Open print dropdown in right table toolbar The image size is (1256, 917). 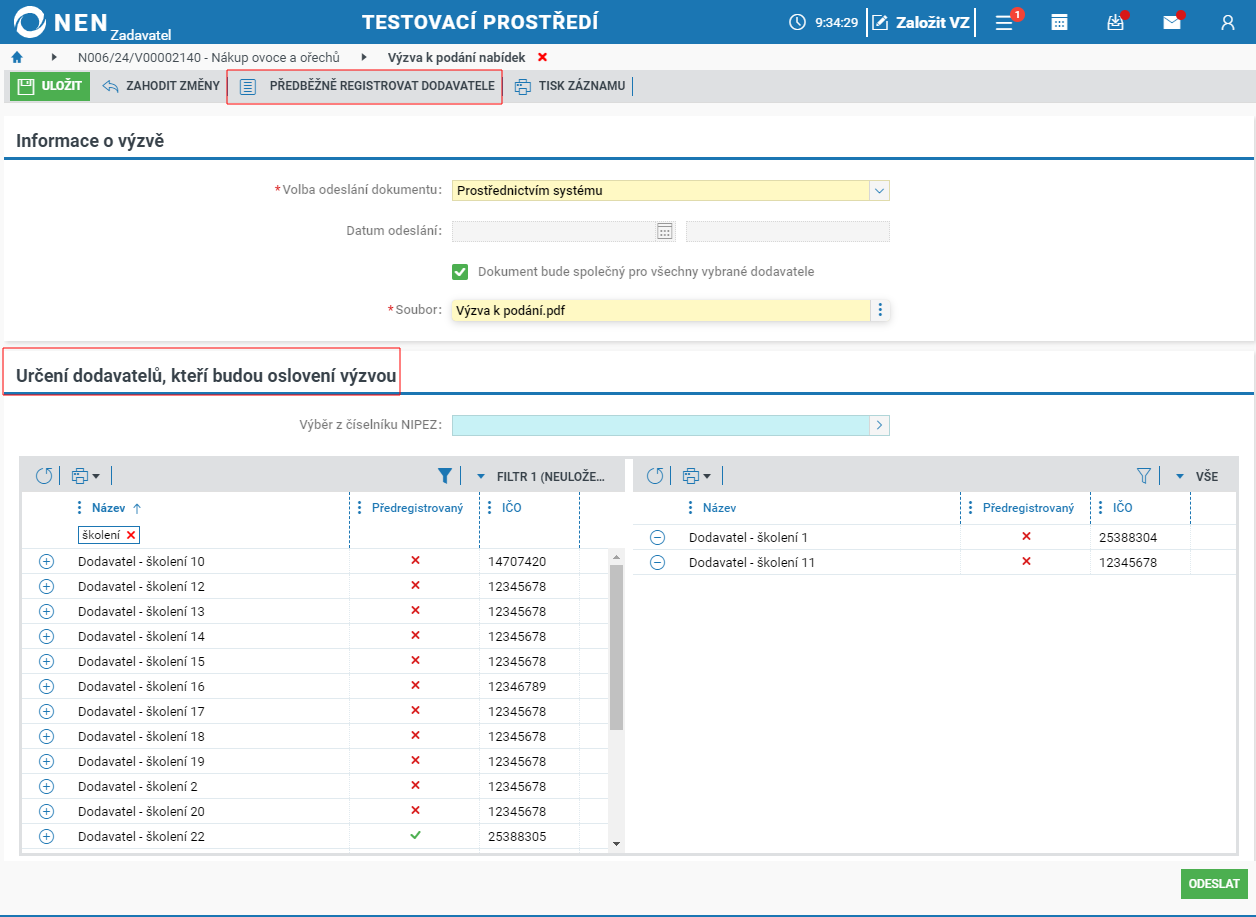tap(696, 476)
